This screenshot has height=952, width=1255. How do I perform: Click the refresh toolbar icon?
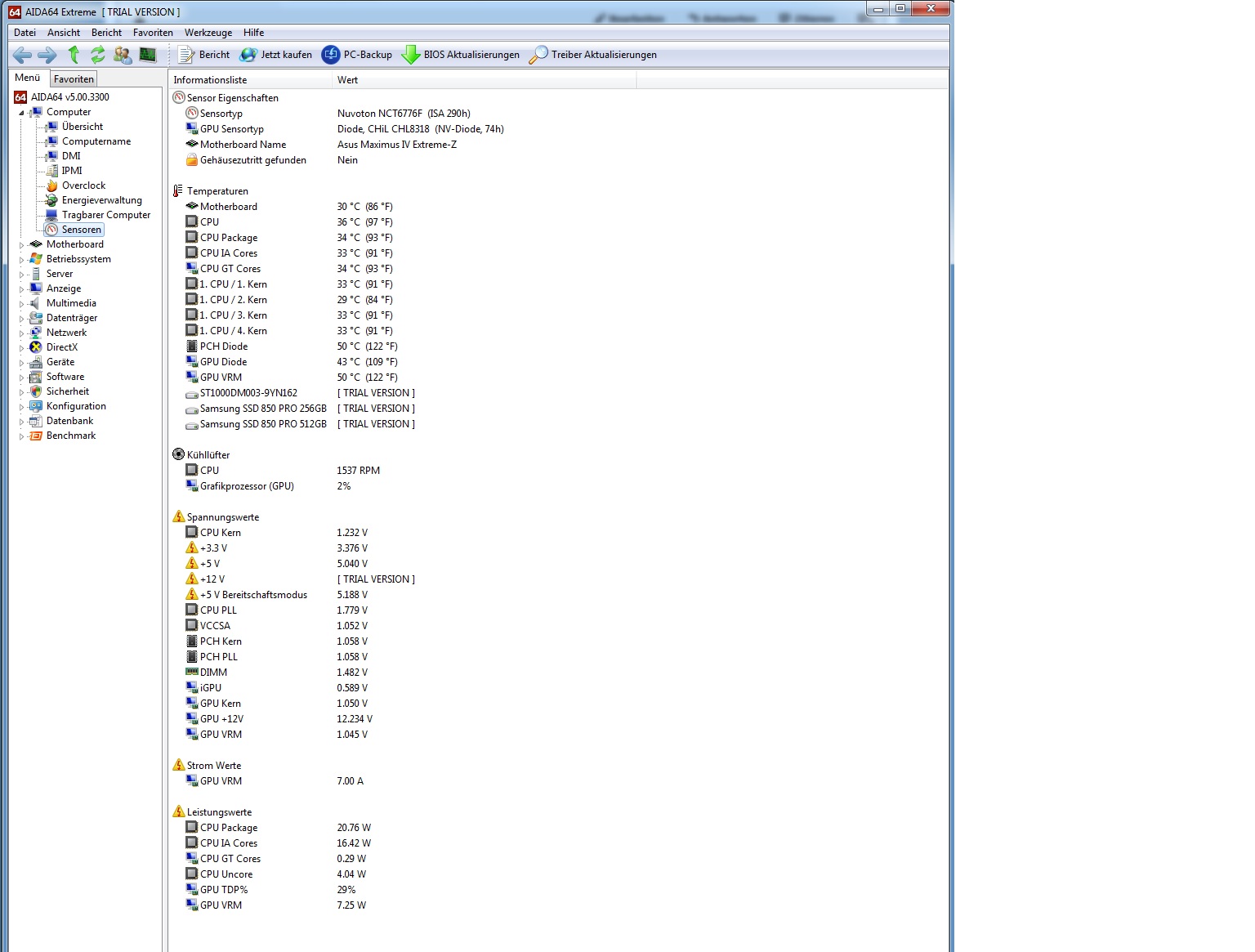[98, 55]
